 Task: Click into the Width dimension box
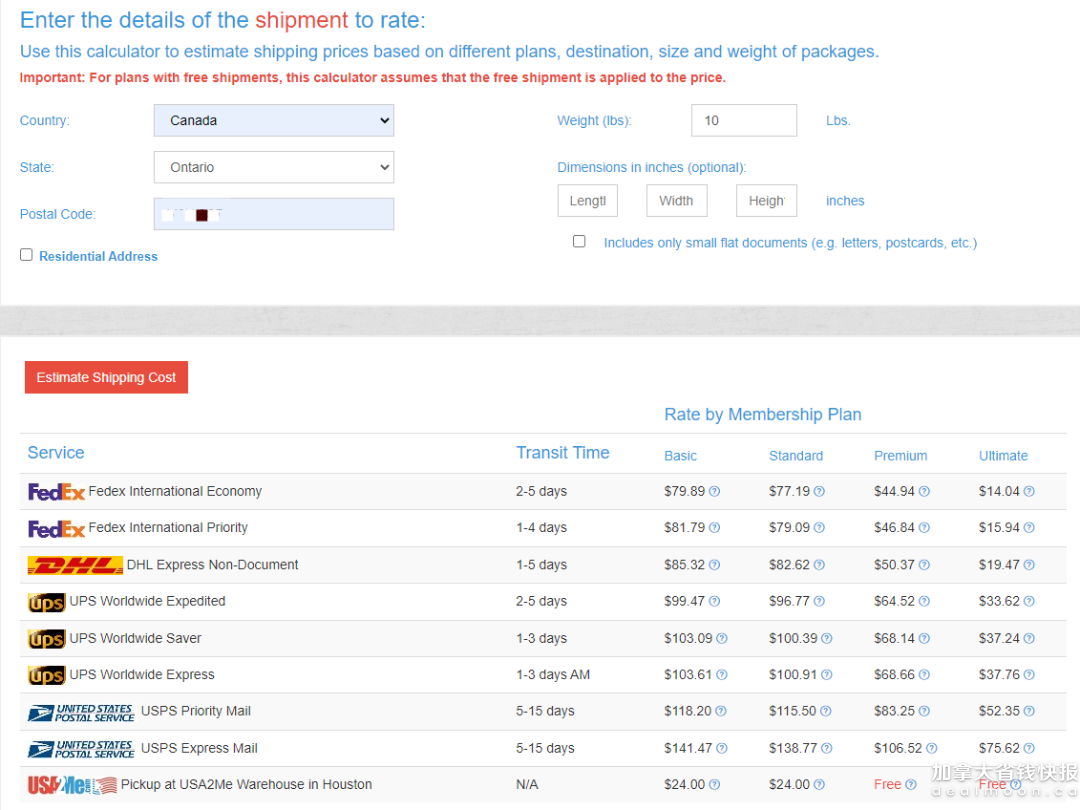click(677, 201)
